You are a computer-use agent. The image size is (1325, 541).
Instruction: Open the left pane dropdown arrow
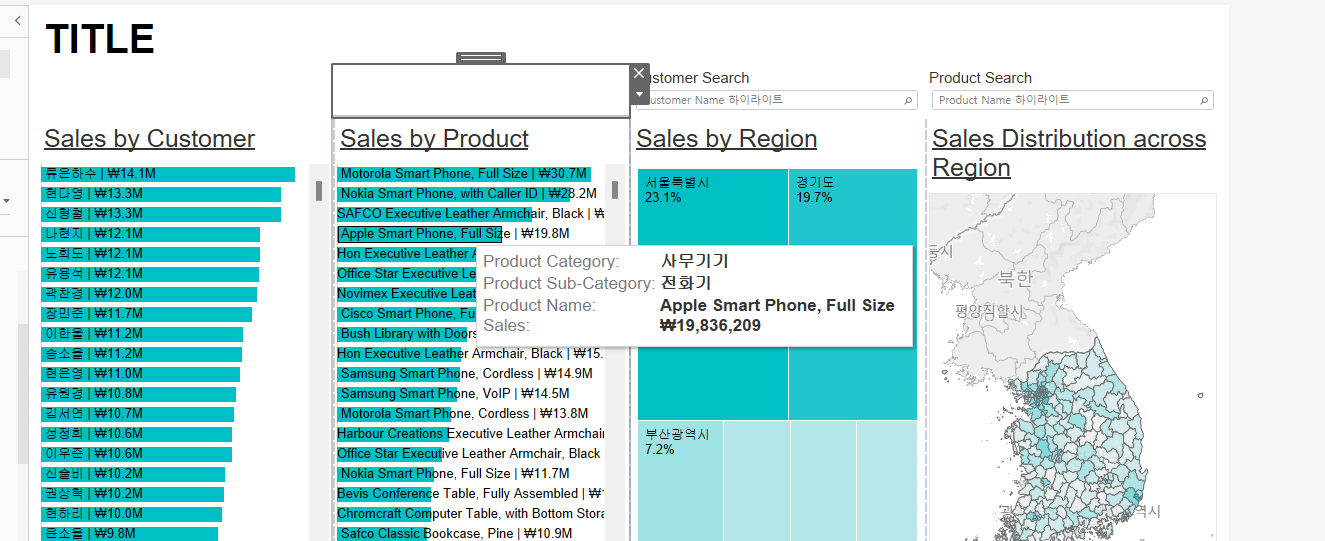(6, 201)
